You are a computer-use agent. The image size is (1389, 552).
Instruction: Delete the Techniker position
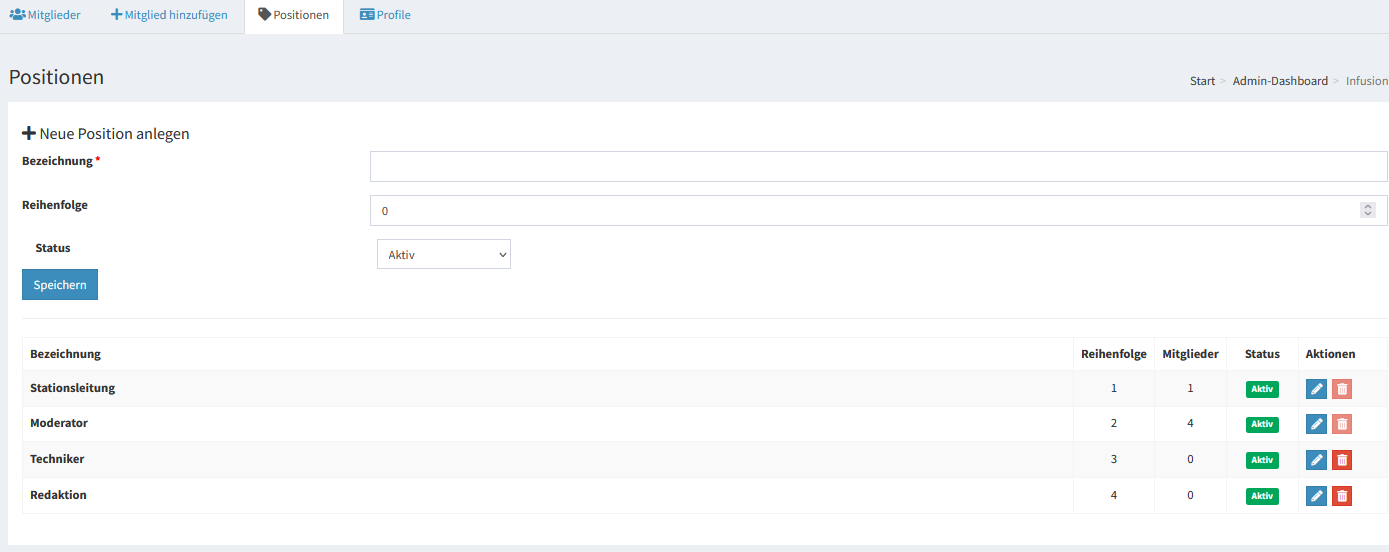pos(1342,460)
